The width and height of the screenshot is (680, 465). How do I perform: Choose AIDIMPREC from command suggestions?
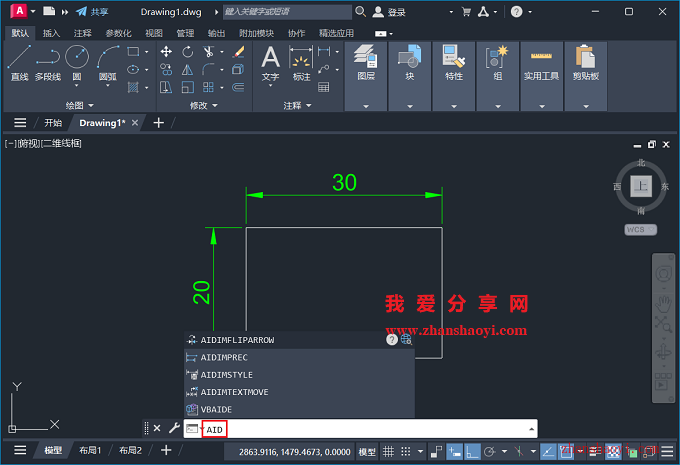[x=299, y=357]
